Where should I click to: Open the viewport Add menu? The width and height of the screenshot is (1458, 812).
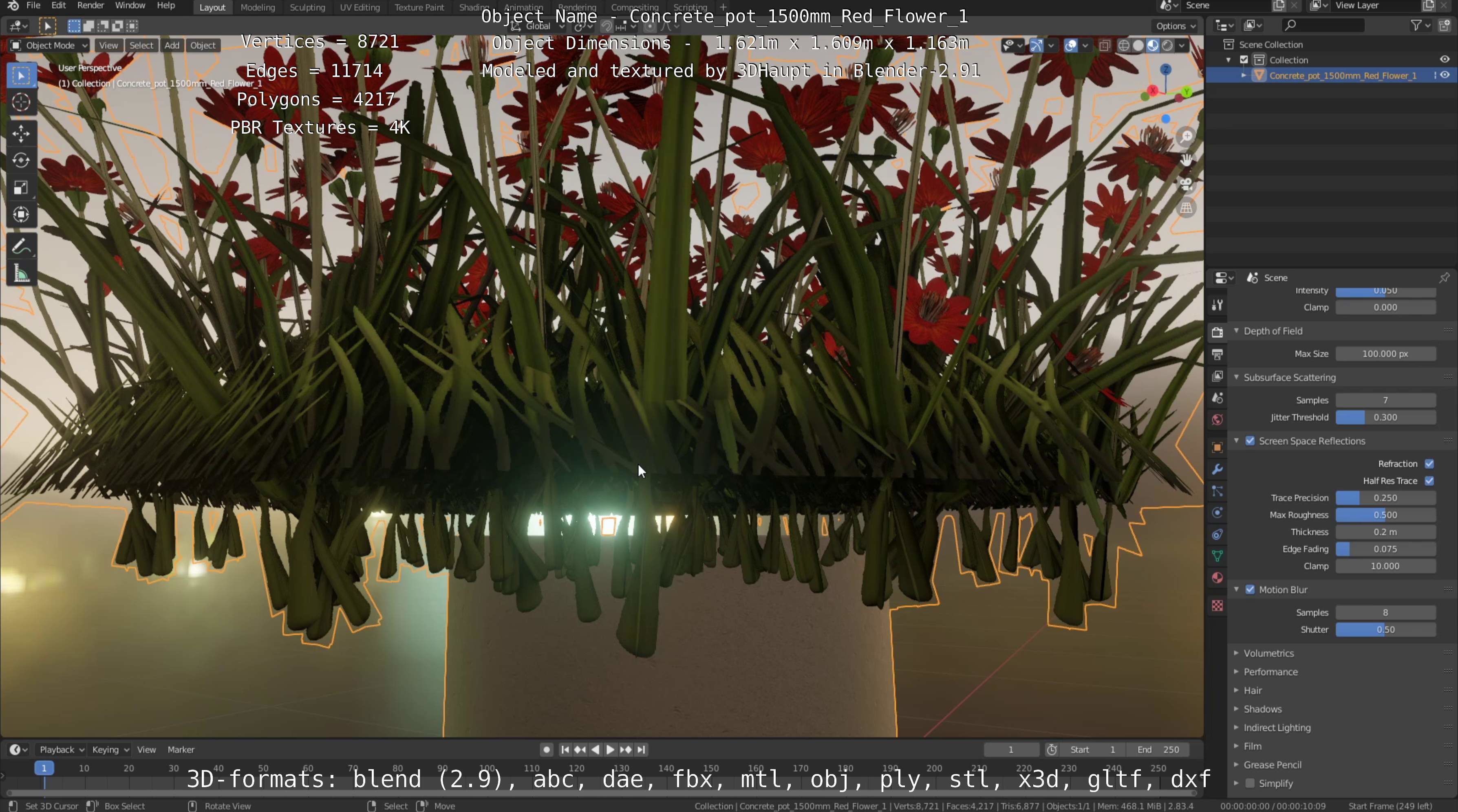point(172,45)
